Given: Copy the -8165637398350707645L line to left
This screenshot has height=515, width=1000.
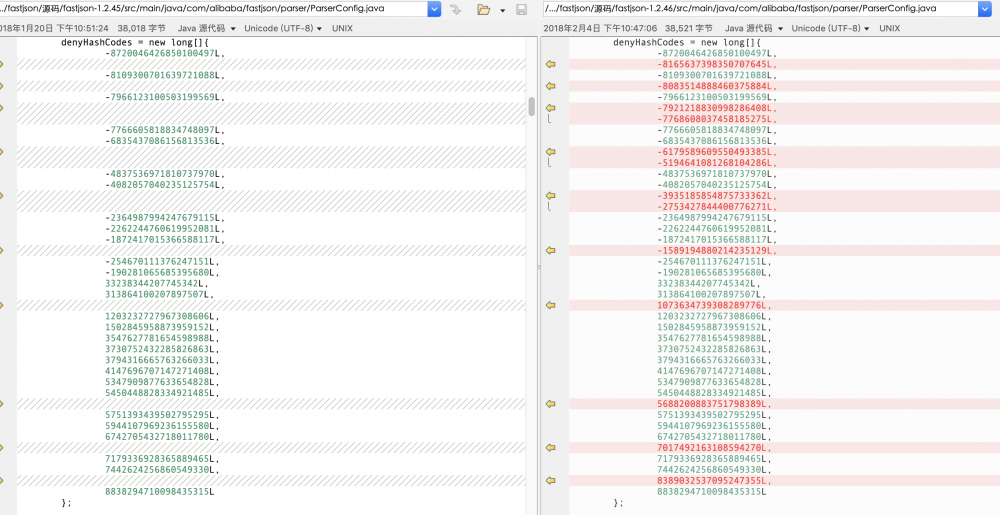Looking at the screenshot, I should click(x=550, y=64).
